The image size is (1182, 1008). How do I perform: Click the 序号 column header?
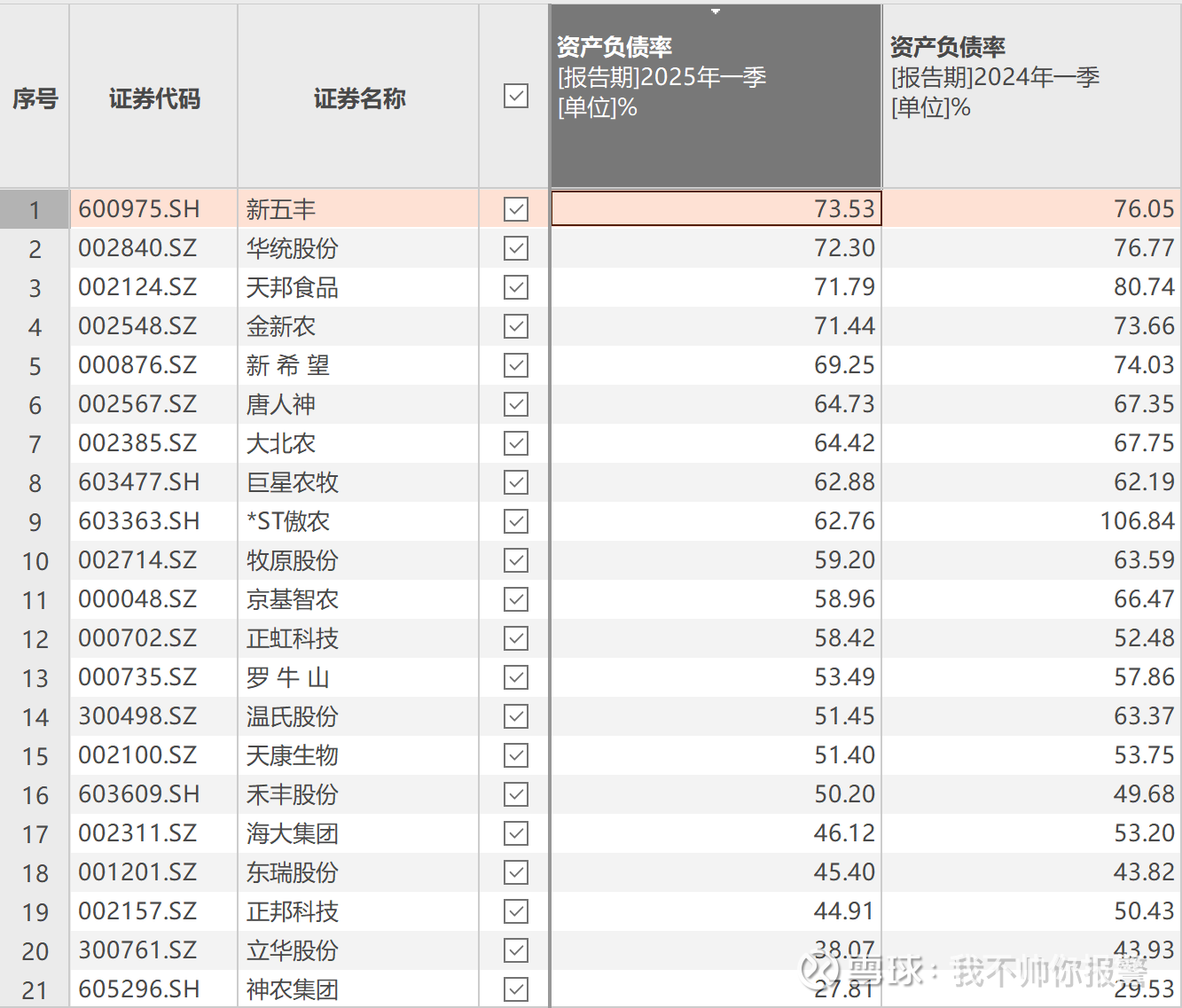pyautogui.click(x=35, y=96)
